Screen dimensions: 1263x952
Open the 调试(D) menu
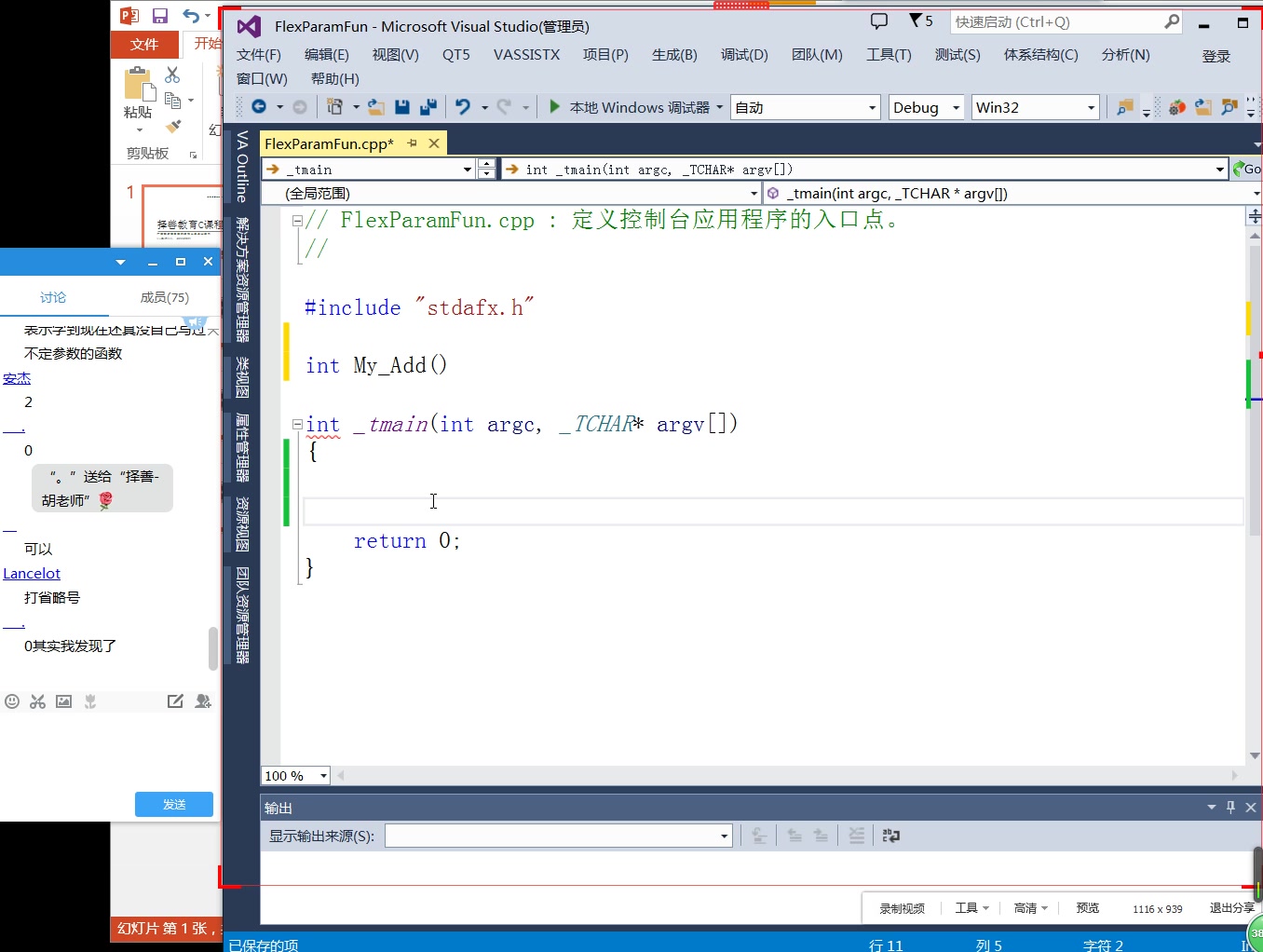coord(744,55)
